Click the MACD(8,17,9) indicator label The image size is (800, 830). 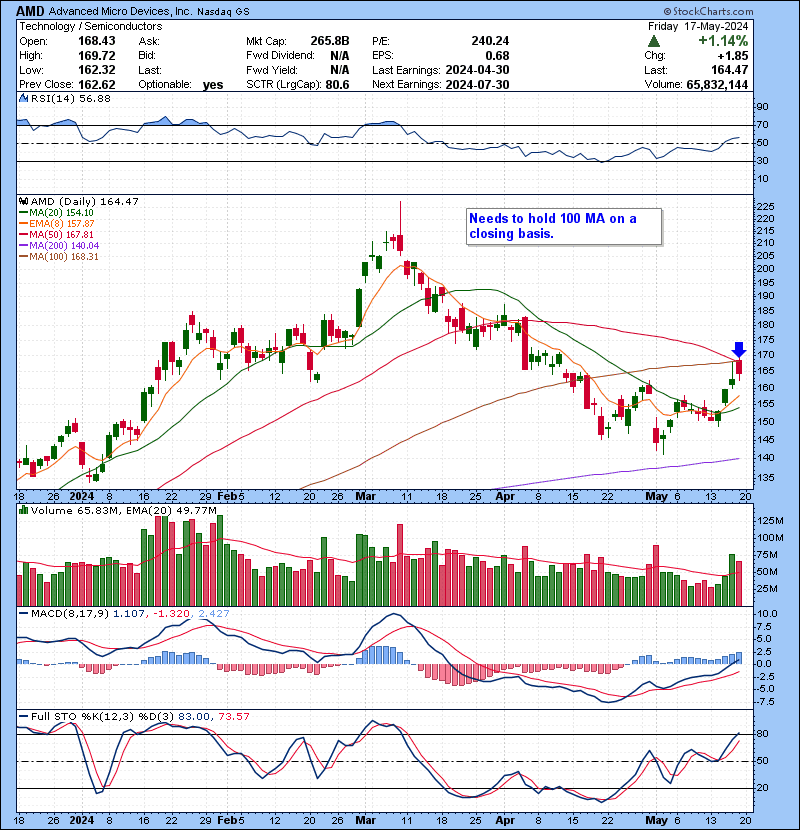[70, 614]
